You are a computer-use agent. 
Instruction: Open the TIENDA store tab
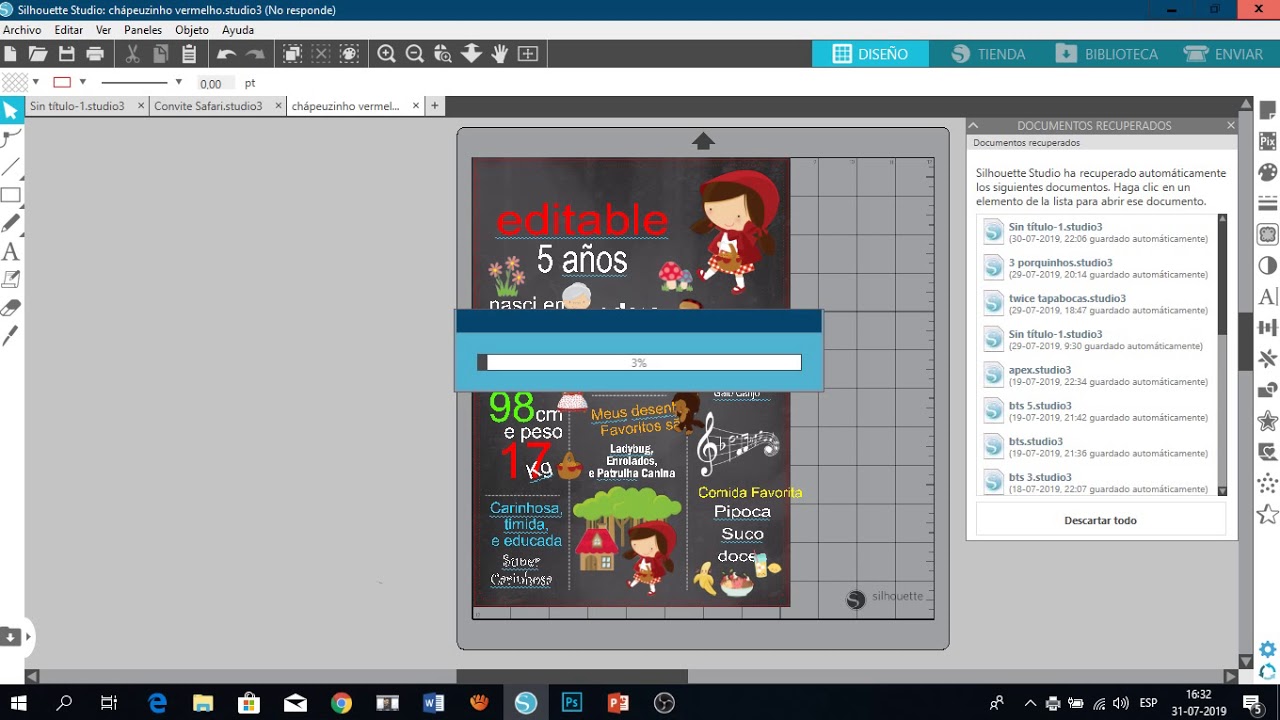tap(988, 54)
